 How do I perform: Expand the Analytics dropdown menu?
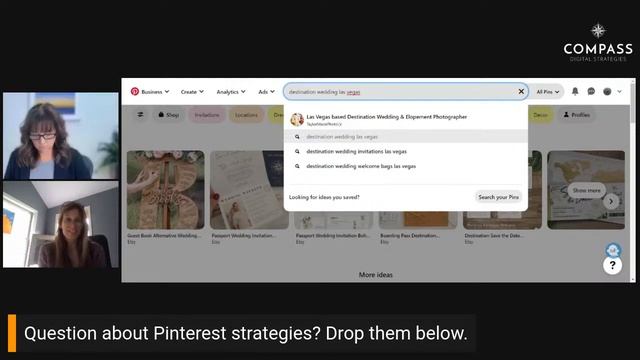tap(231, 92)
